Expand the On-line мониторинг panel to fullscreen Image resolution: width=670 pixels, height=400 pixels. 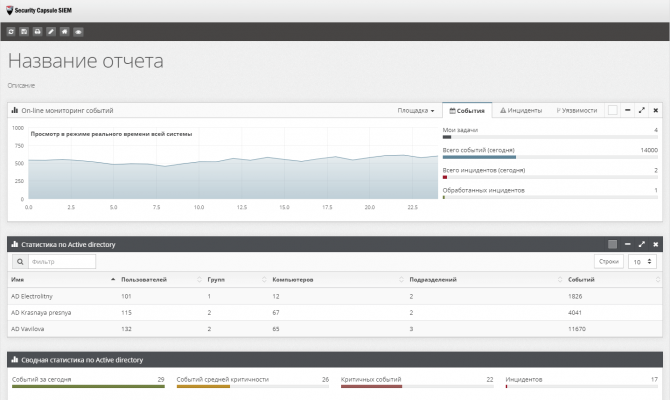[x=641, y=110]
